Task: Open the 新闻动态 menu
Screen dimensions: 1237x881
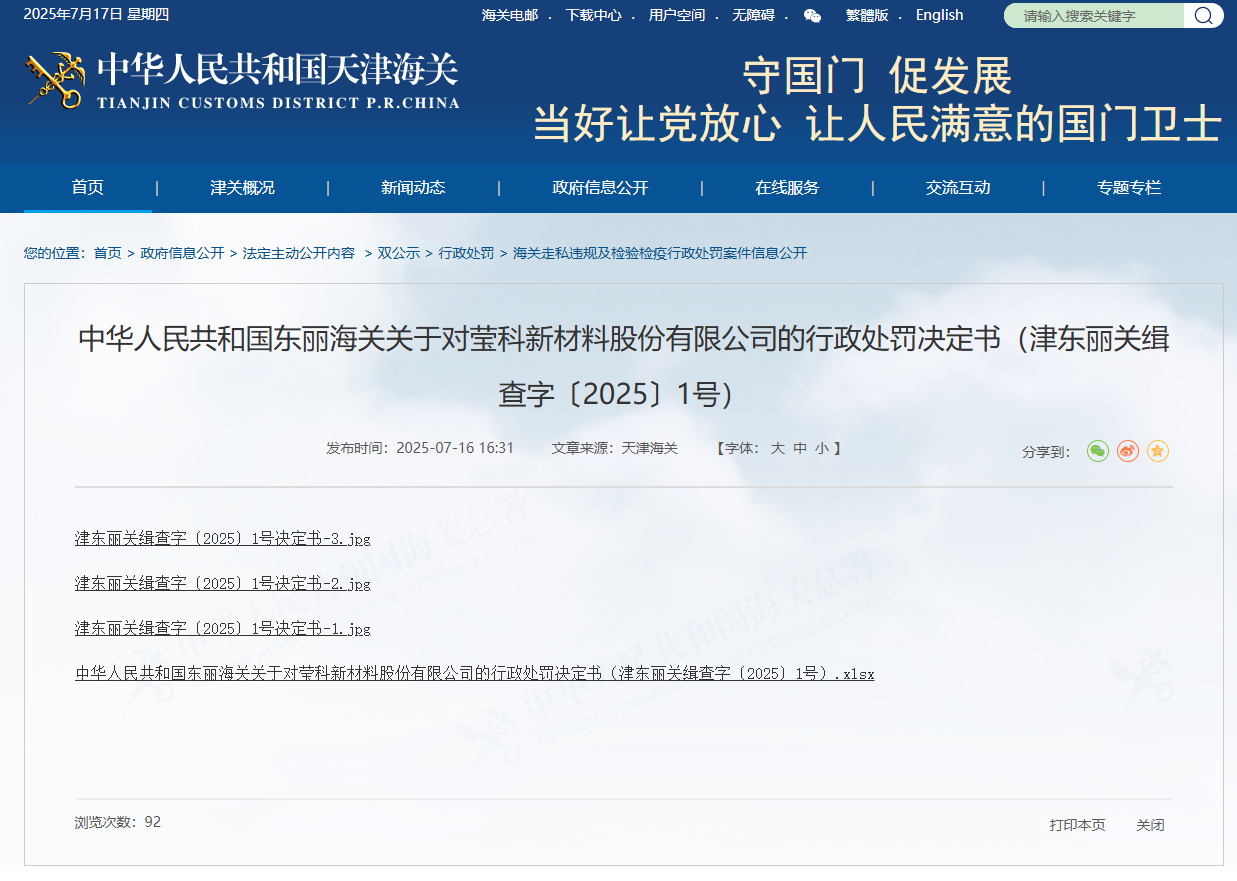Action: (413, 187)
